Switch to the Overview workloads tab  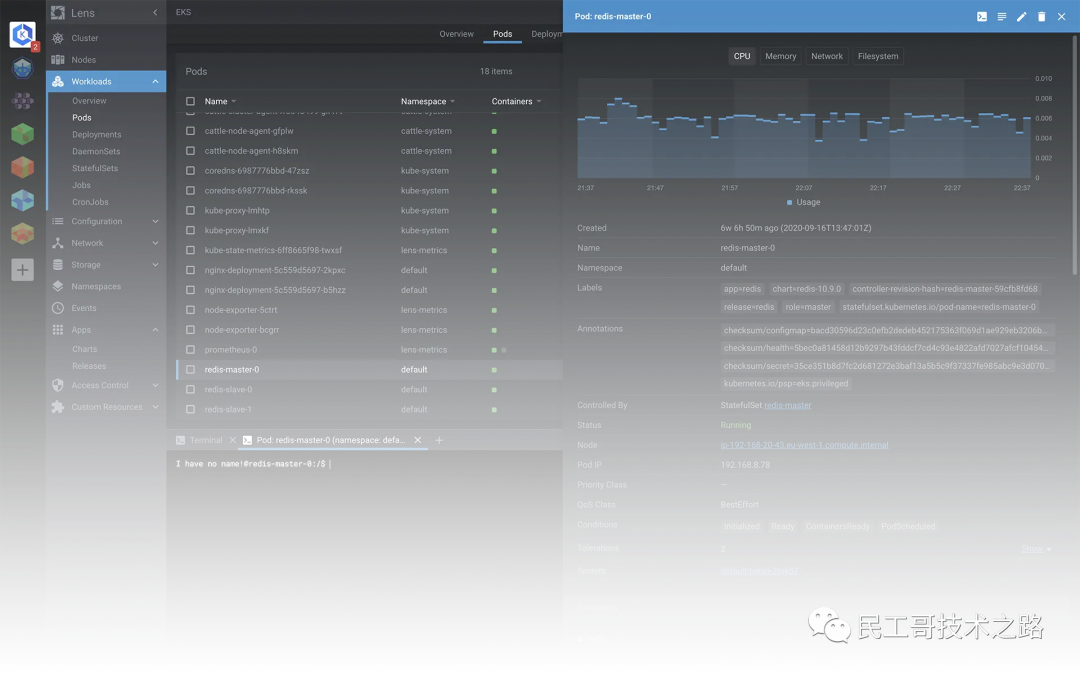pos(456,34)
